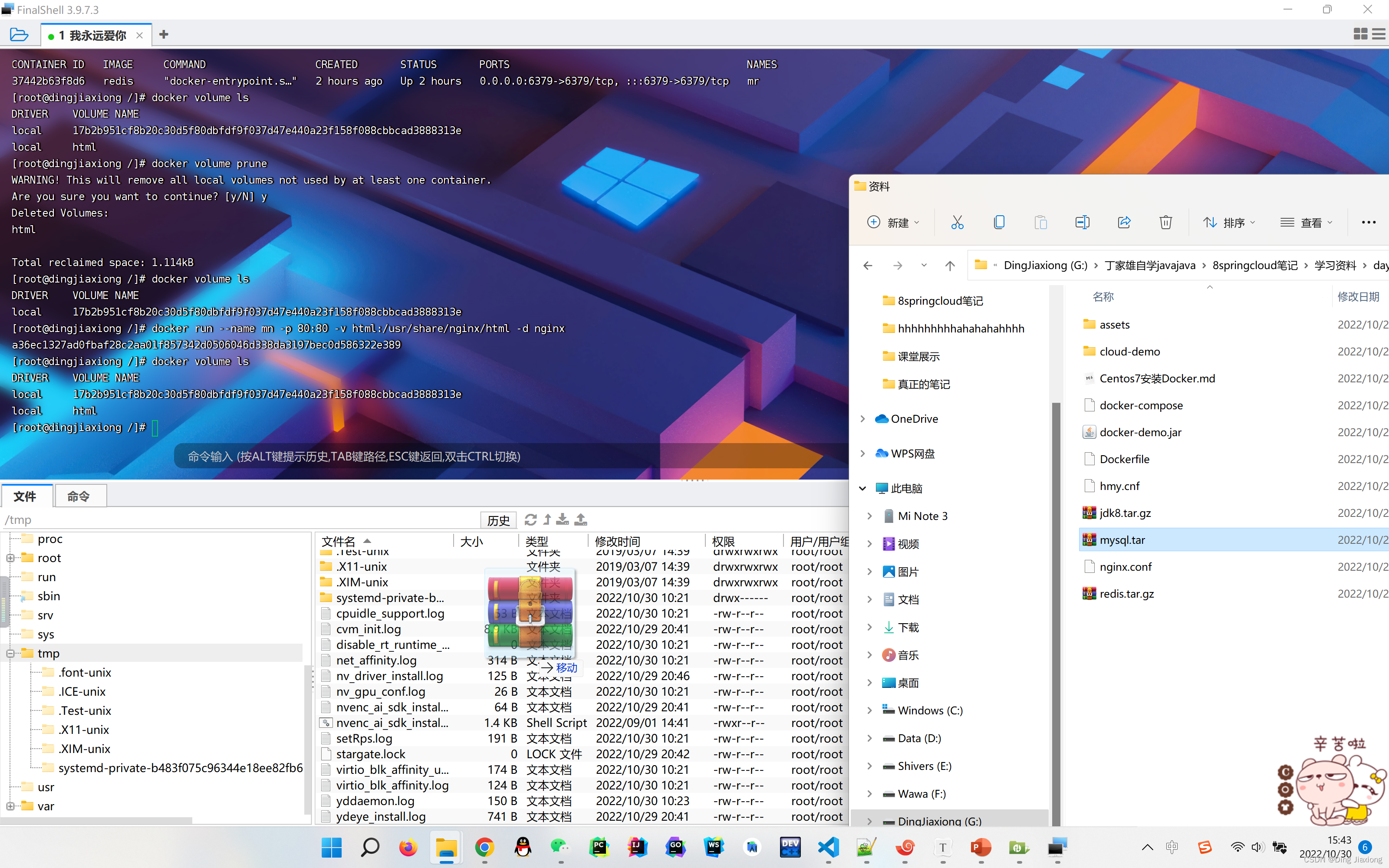The image size is (1389, 868).
Task: Click the upload icon in FinalShell file panel
Action: [x=581, y=519]
